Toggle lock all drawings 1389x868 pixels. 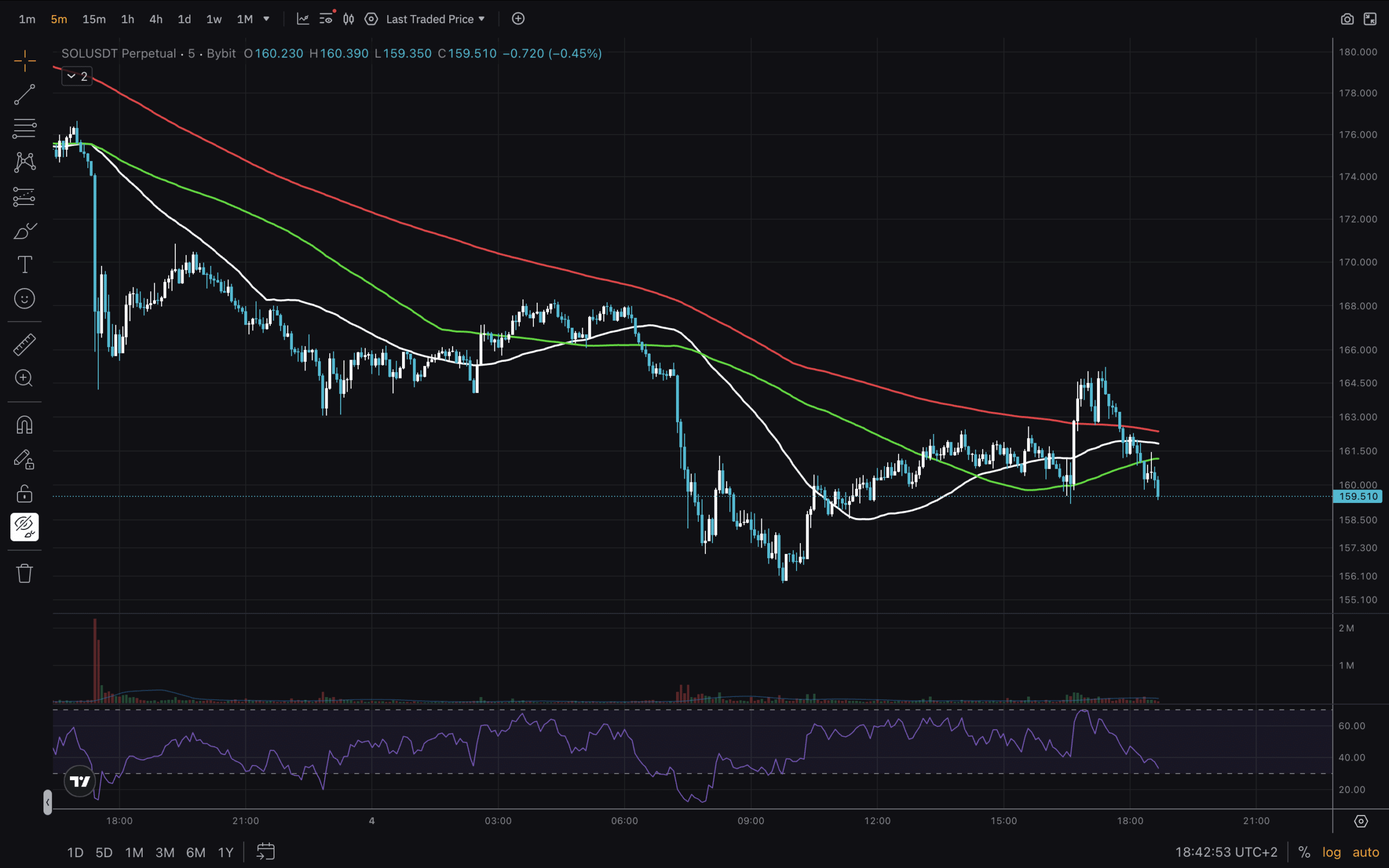(x=24, y=494)
